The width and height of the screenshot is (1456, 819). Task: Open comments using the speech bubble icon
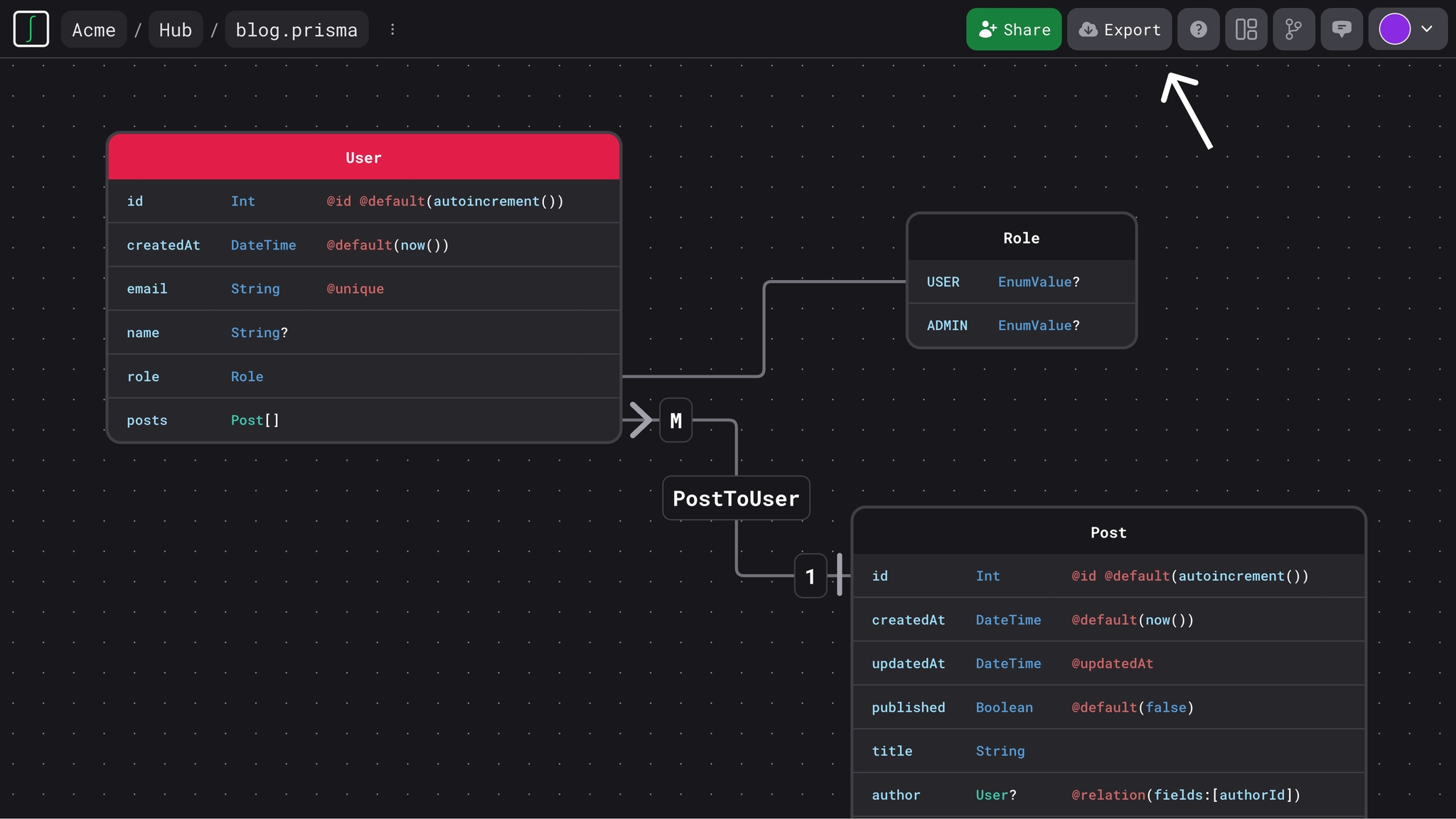(1342, 29)
